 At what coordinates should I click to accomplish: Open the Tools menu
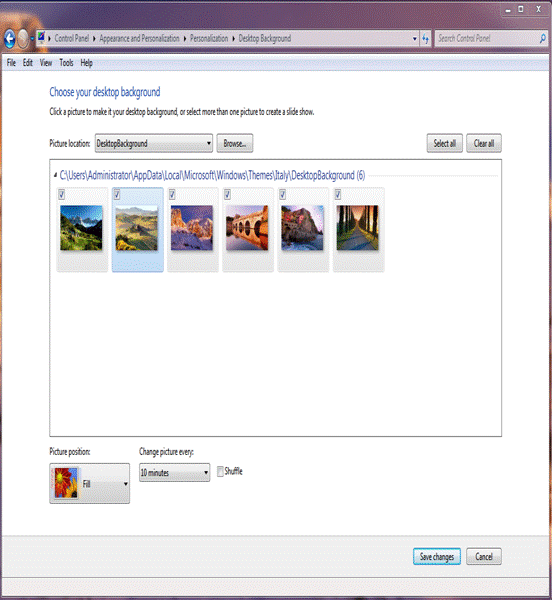(66, 63)
